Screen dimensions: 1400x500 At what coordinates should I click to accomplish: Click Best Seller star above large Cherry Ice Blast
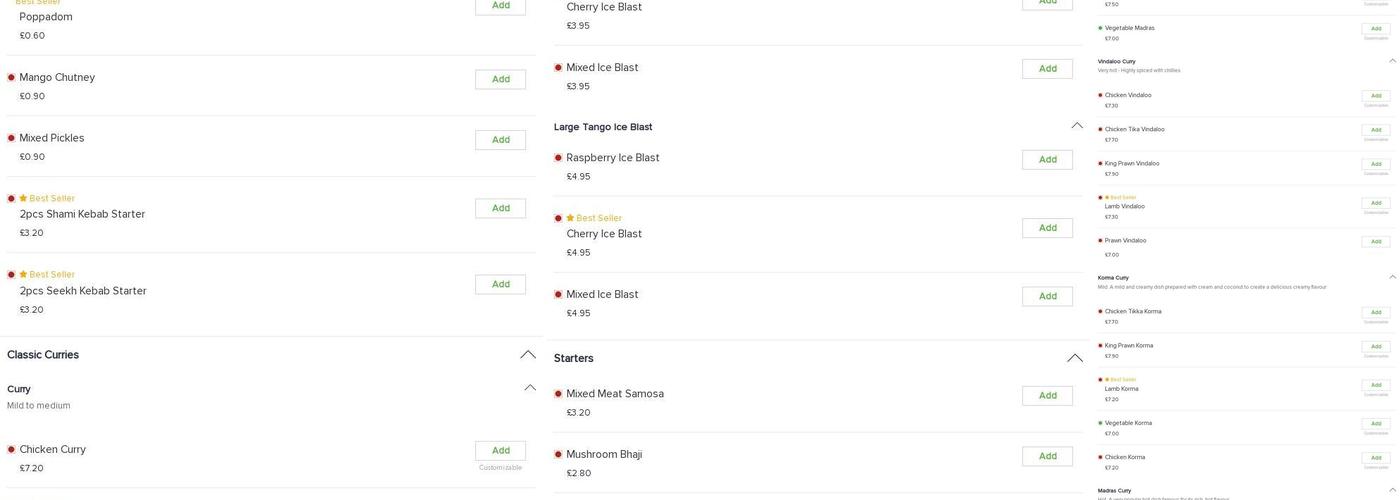[x=570, y=218]
